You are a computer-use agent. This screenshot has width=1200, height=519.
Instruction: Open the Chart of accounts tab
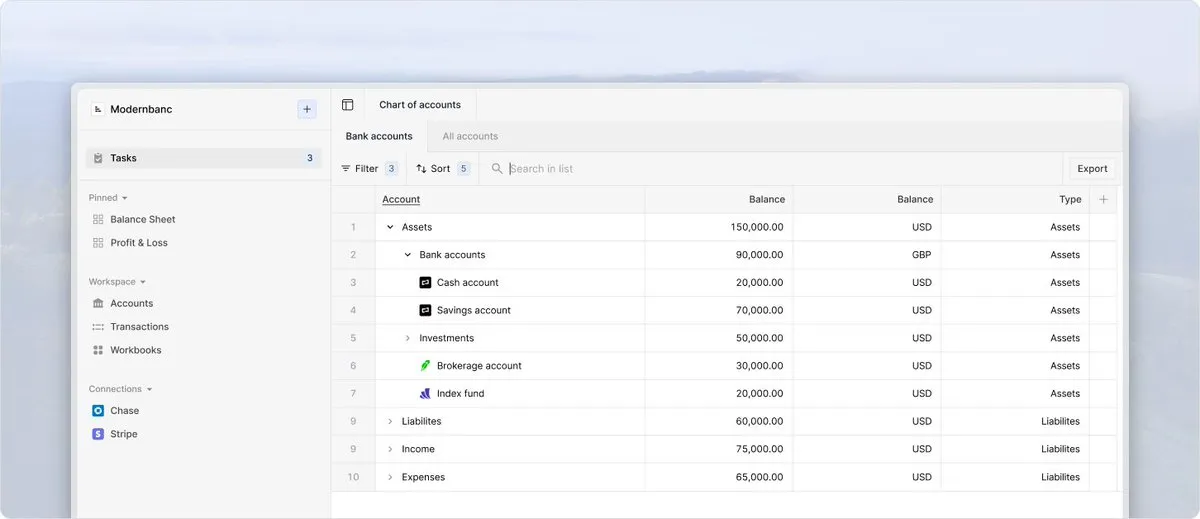(420, 105)
